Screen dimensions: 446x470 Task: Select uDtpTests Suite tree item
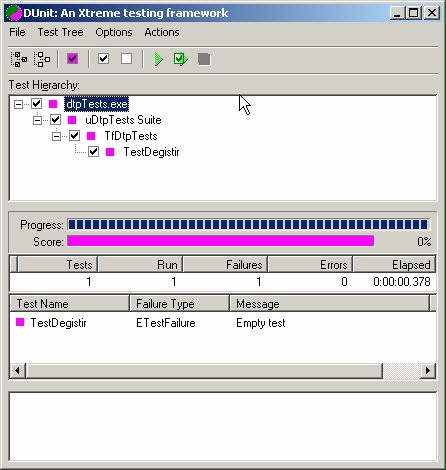[123, 120]
